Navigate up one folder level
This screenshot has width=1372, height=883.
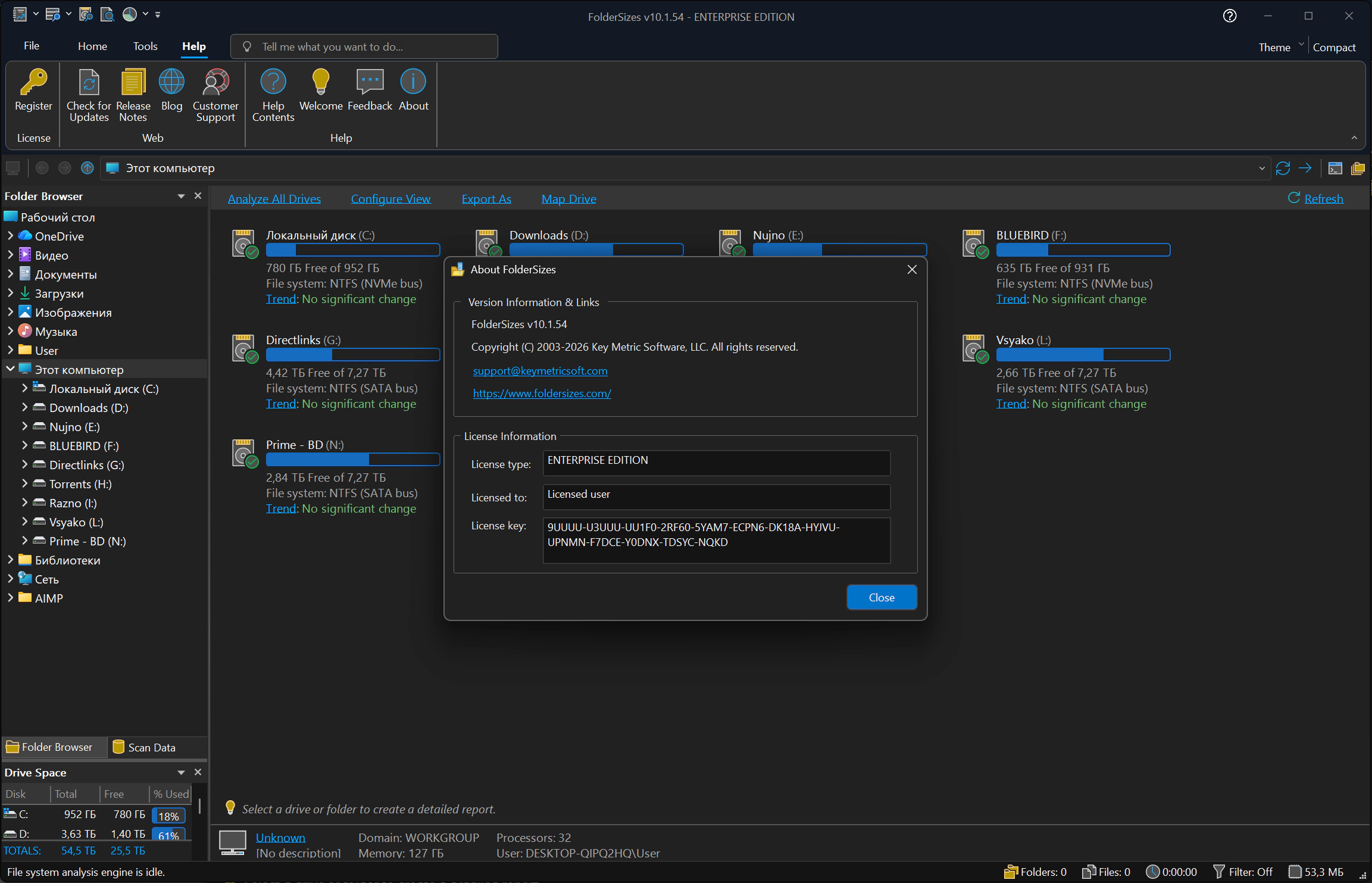[x=87, y=169]
